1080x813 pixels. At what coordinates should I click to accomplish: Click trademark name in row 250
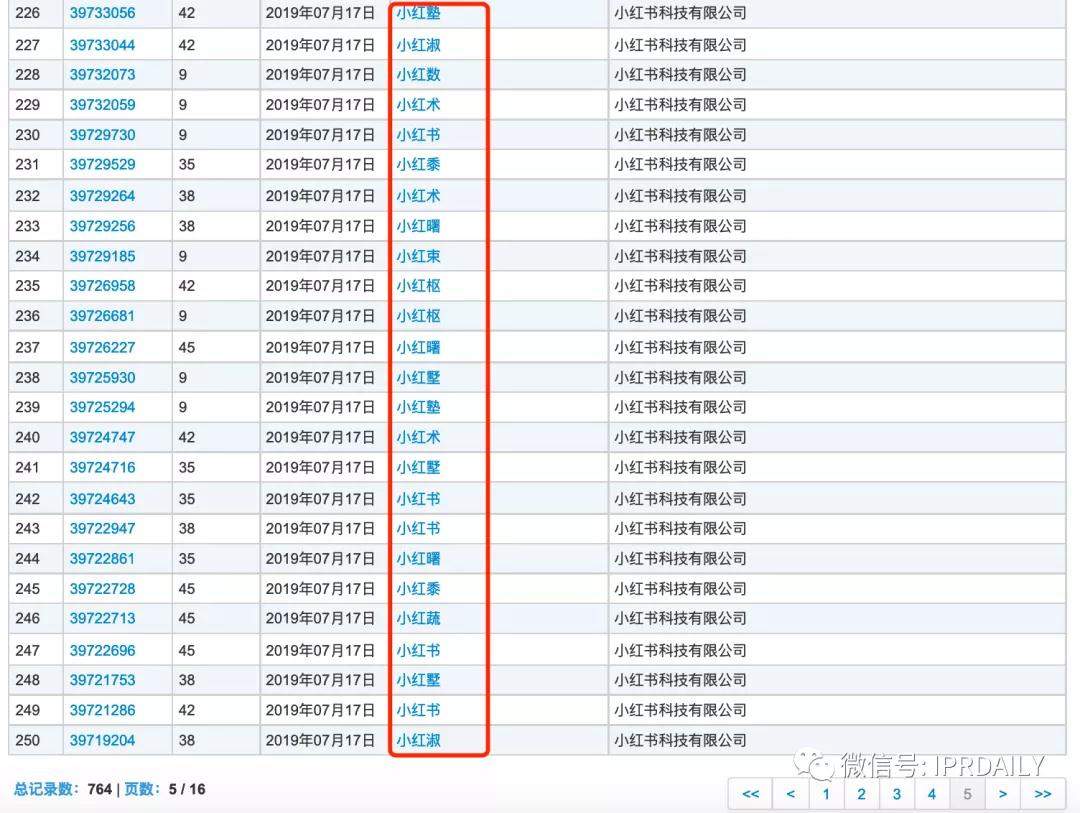[418, 741]
